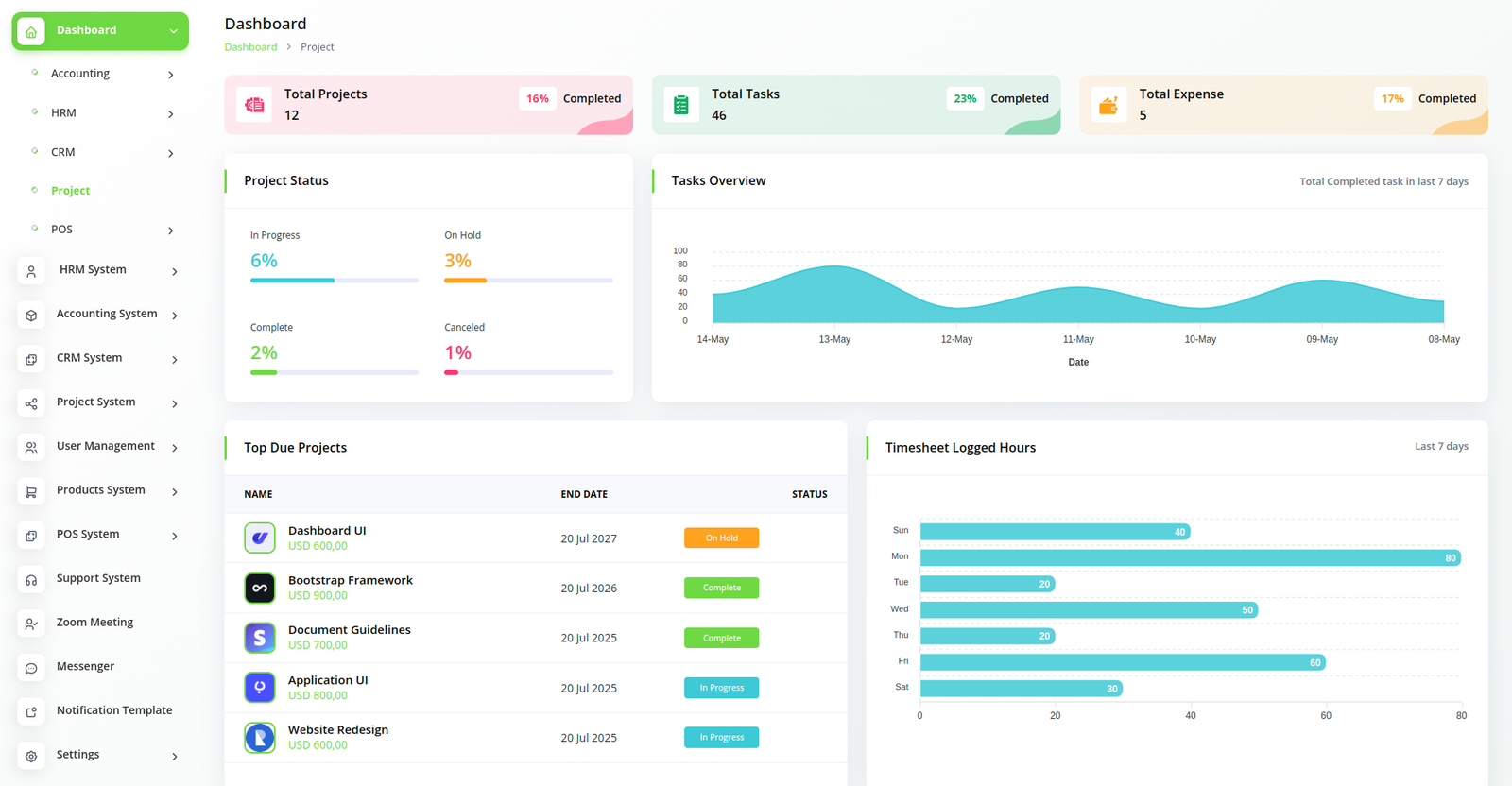This screenshot has width=1512, height=786.
Task: Click the Total Expense wallet icon
Action: click(x=1108, y=105)
